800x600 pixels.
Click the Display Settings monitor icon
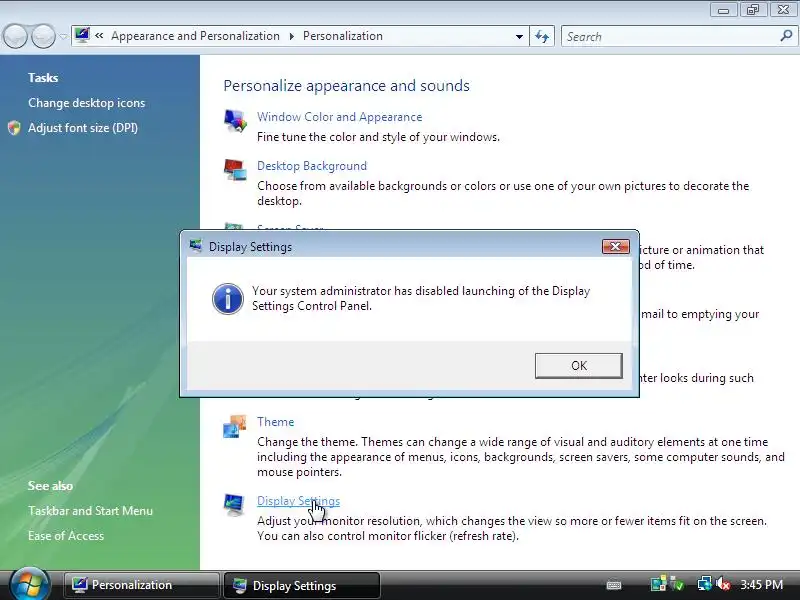pos(235,505)
